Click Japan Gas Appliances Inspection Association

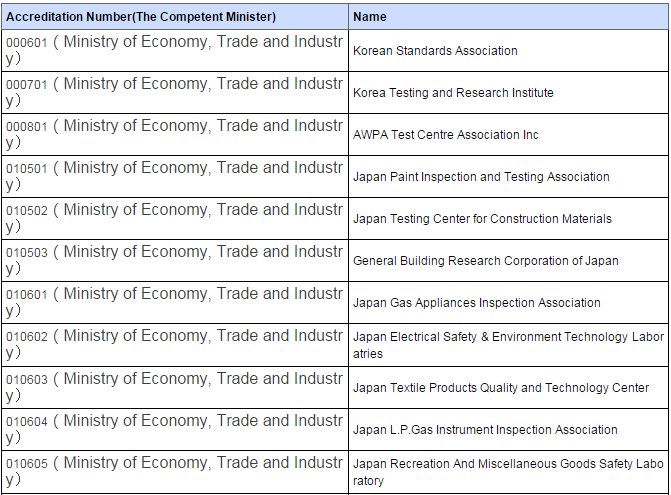point(477,302)
